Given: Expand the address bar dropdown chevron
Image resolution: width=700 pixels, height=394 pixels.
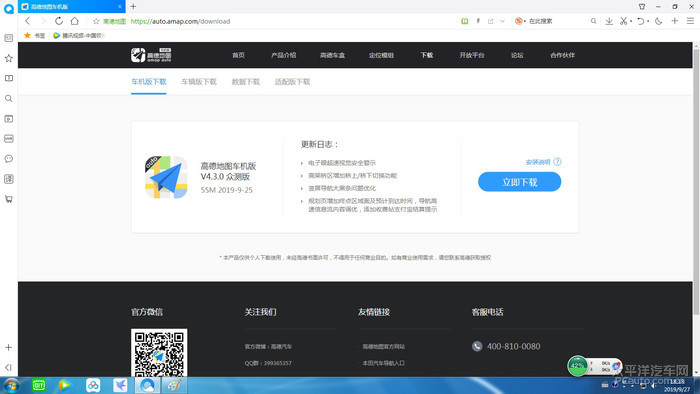Looking at the screenshot, I should pyautogui.click(x=502, y=21).
